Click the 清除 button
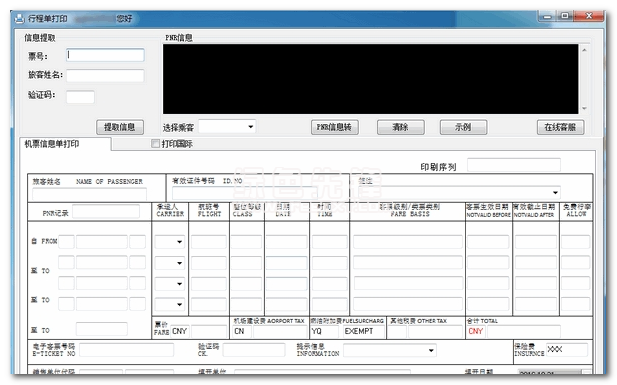The height and width of the screenshot is (385, 617). [x=401, y=127]
